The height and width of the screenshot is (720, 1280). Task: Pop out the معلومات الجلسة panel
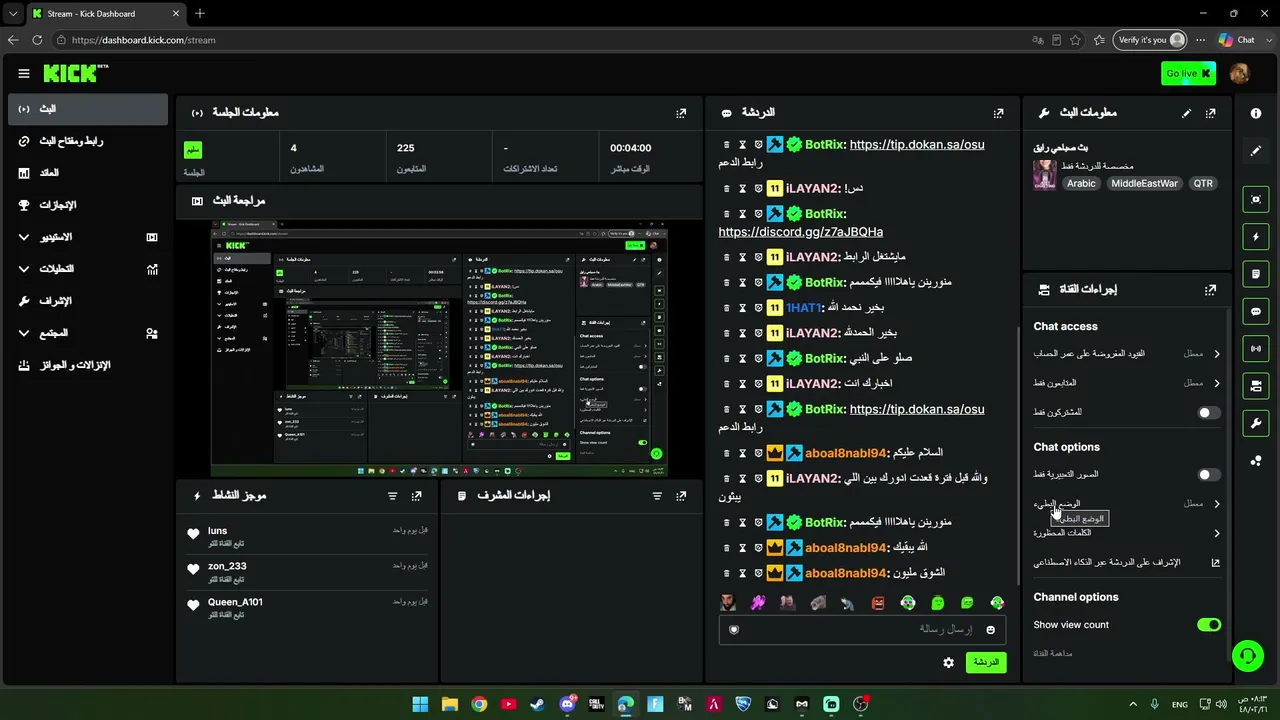681,113
